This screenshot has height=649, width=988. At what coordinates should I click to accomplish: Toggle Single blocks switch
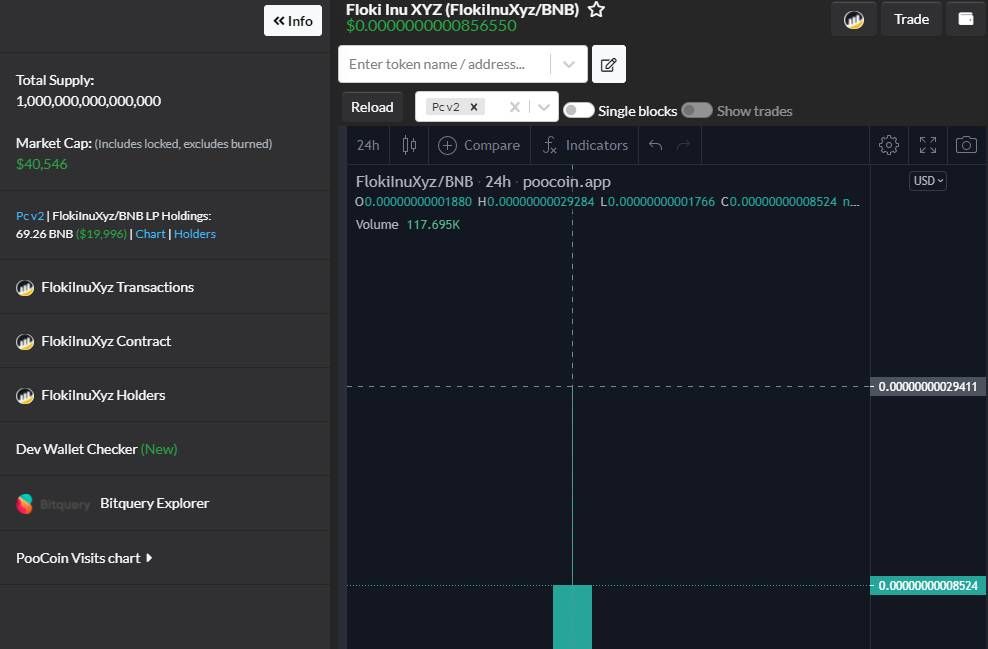[579, 110]
